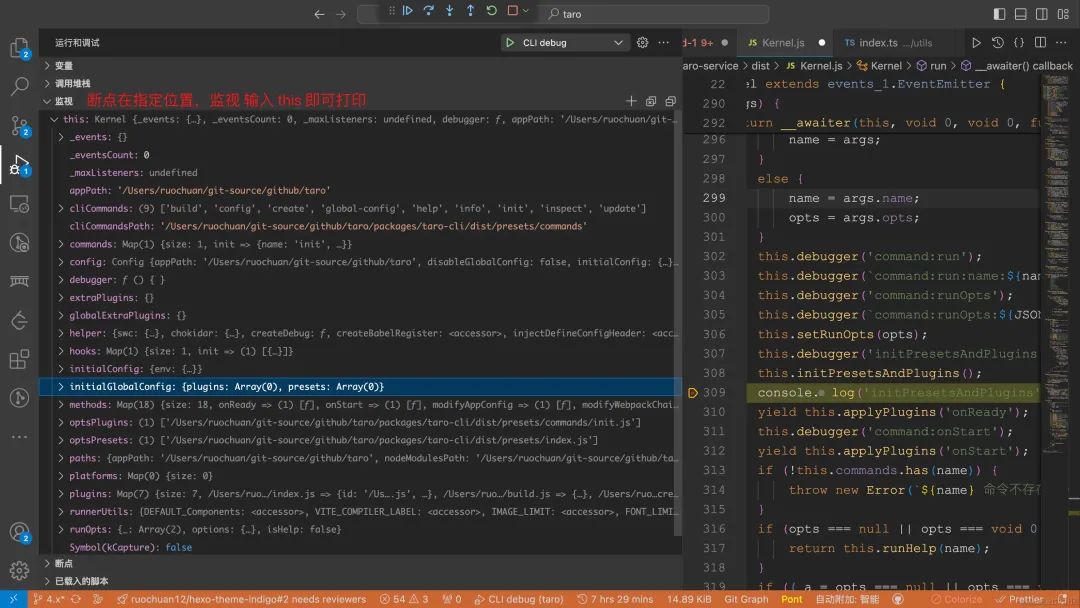Select the runOpts watch row
Image resolution: width=1080 pixels, height=608 pixels.
coord(360,530)
